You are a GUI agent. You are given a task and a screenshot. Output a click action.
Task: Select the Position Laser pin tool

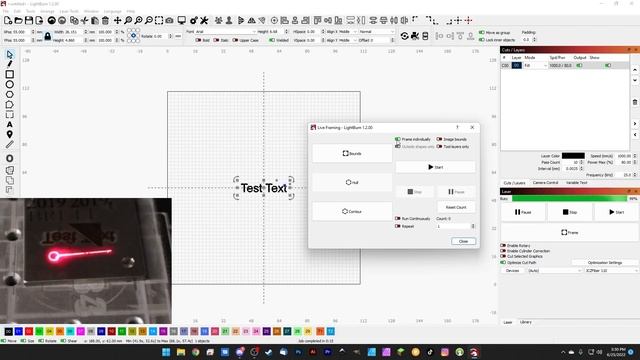coord(10,134)
